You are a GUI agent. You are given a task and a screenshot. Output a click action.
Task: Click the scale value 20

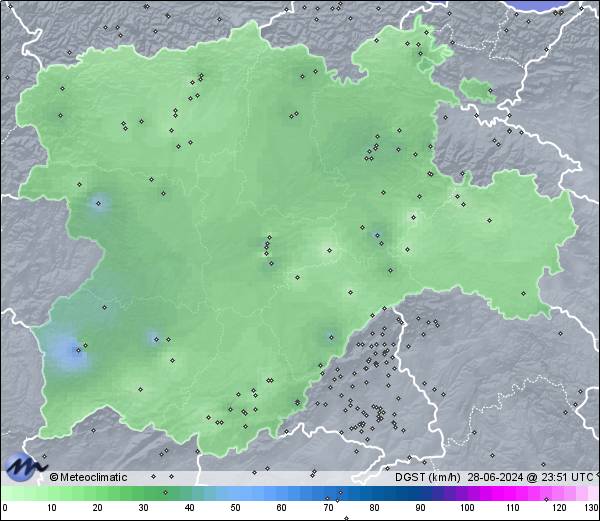[x=97, y=508]
